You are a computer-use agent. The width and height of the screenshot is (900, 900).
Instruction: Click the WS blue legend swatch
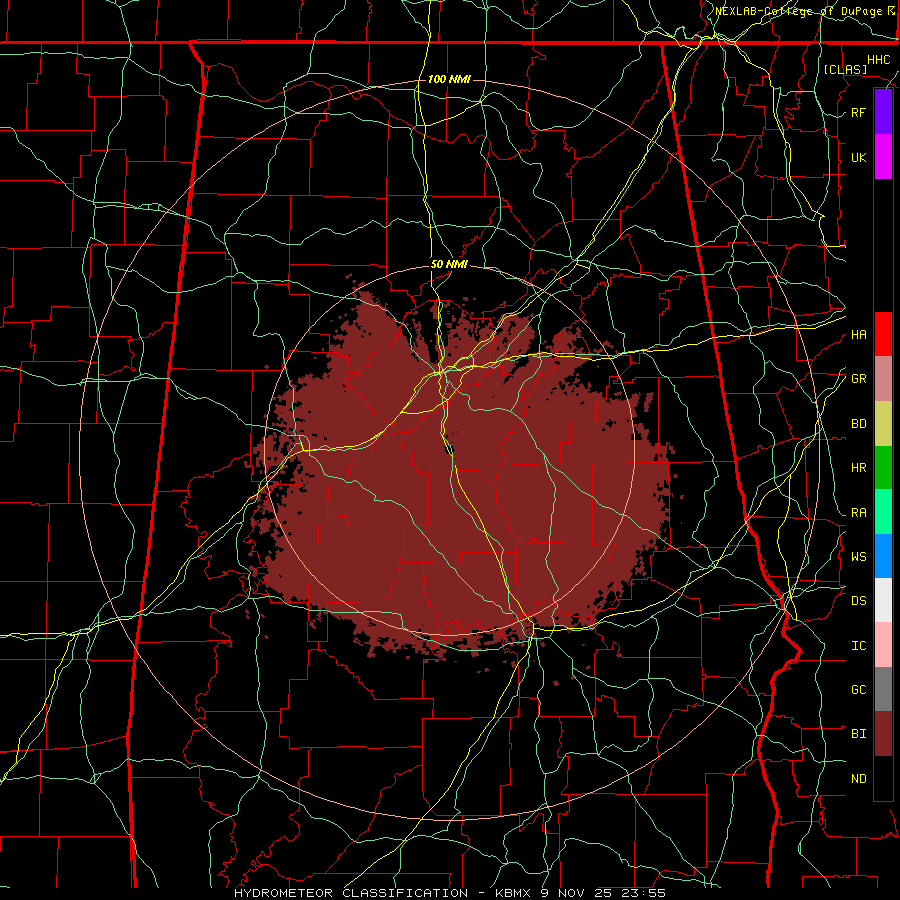(x=883, y=556)
